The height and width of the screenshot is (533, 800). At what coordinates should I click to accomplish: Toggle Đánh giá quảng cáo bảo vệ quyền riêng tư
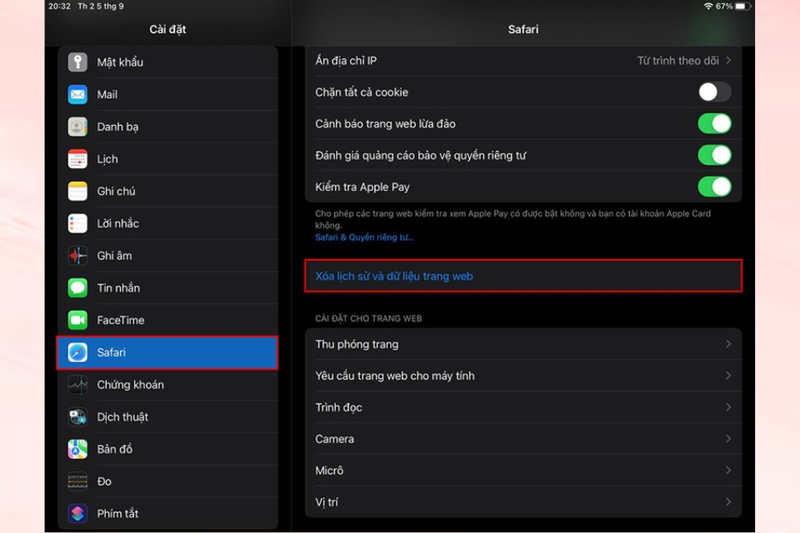pos(714,156)
